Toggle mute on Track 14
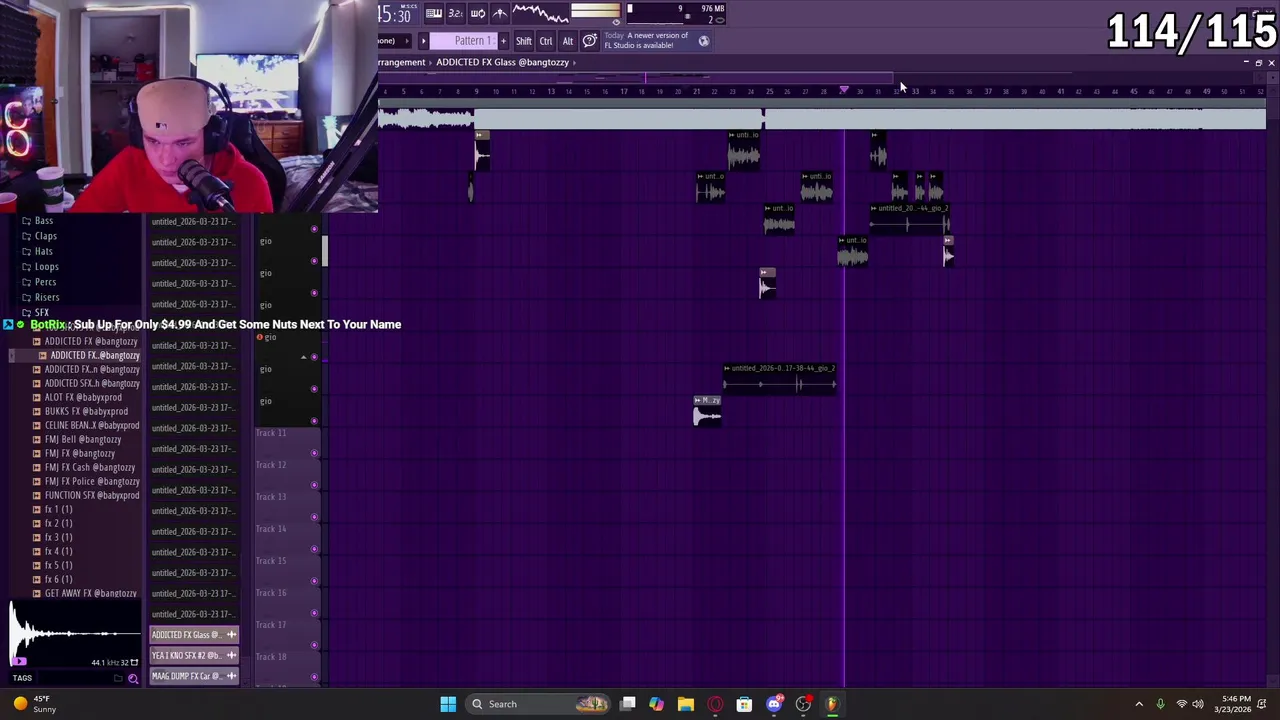 314,549
